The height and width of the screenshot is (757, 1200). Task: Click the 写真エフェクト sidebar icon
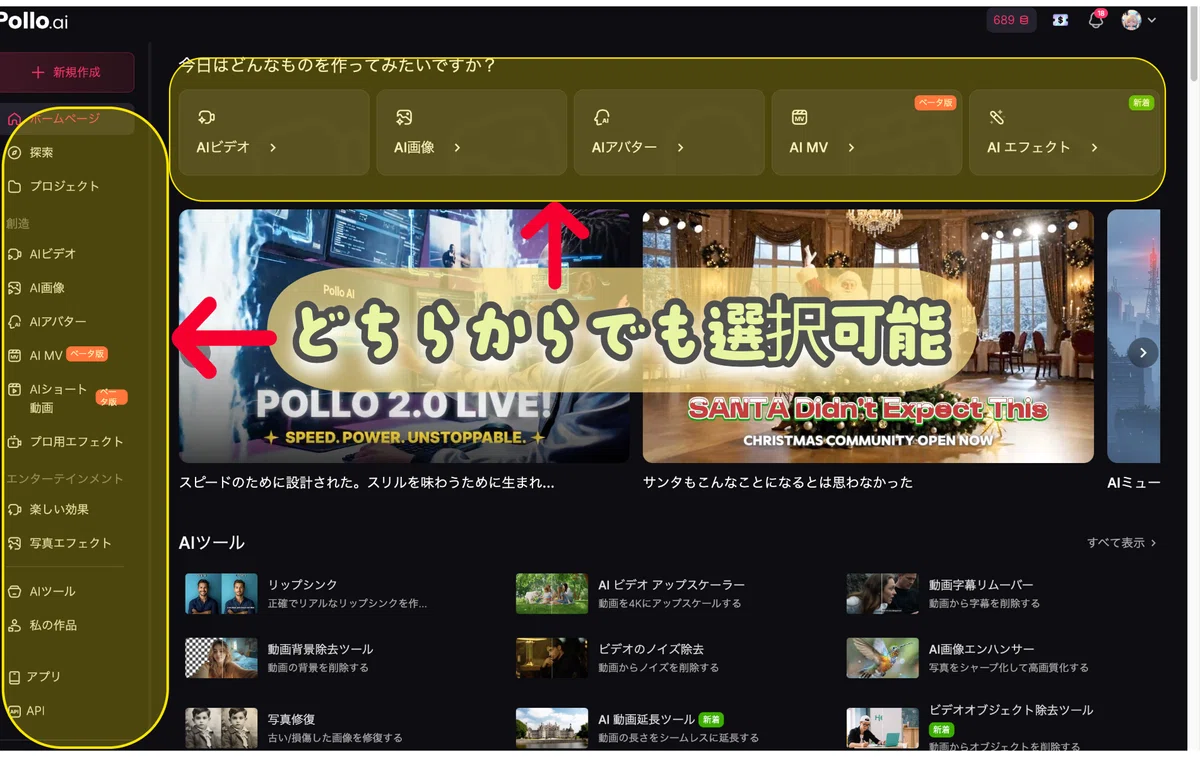click(14, 544)
